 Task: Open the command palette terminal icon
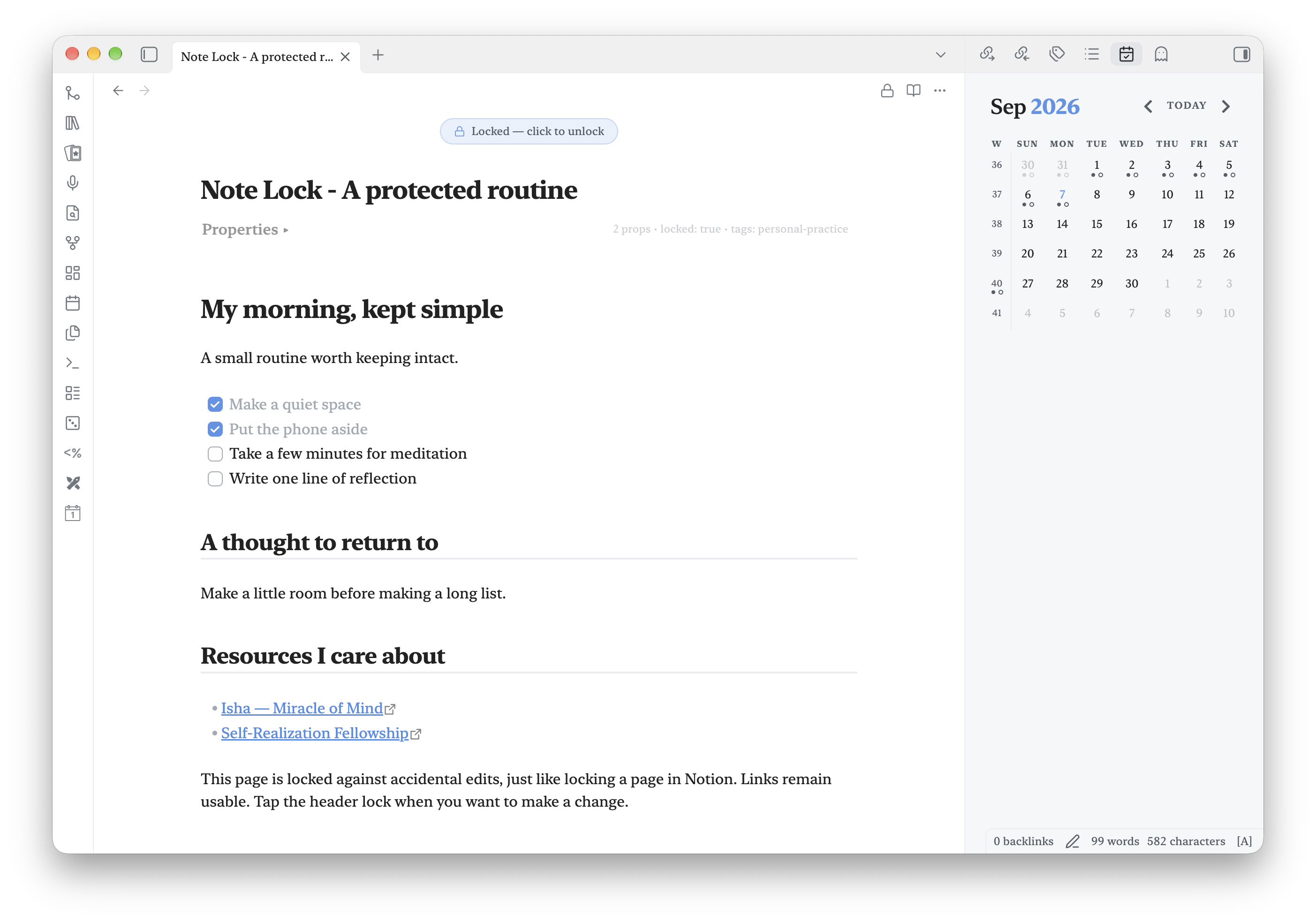[x=73, y=363]
